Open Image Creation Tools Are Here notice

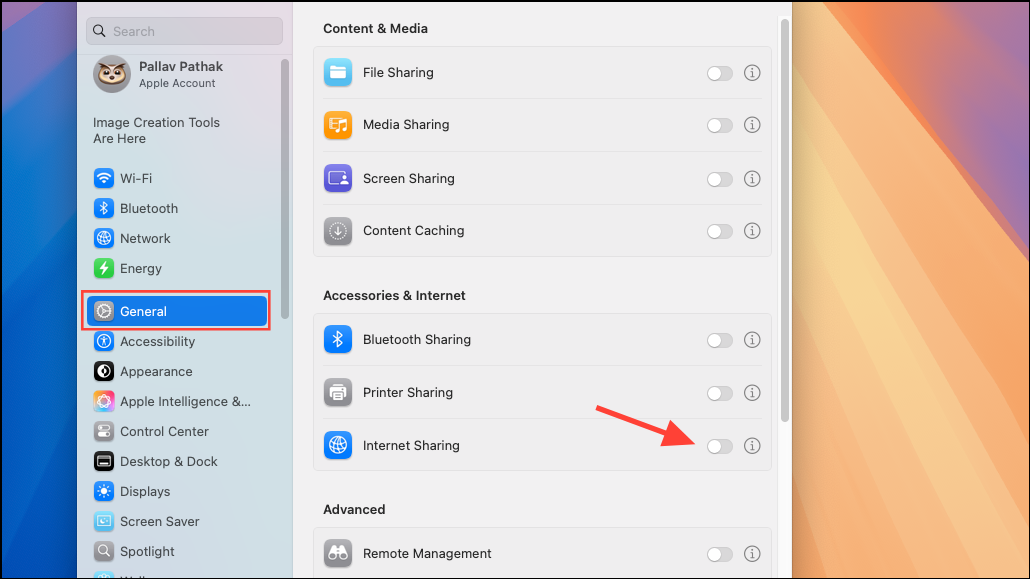[156, 130]
